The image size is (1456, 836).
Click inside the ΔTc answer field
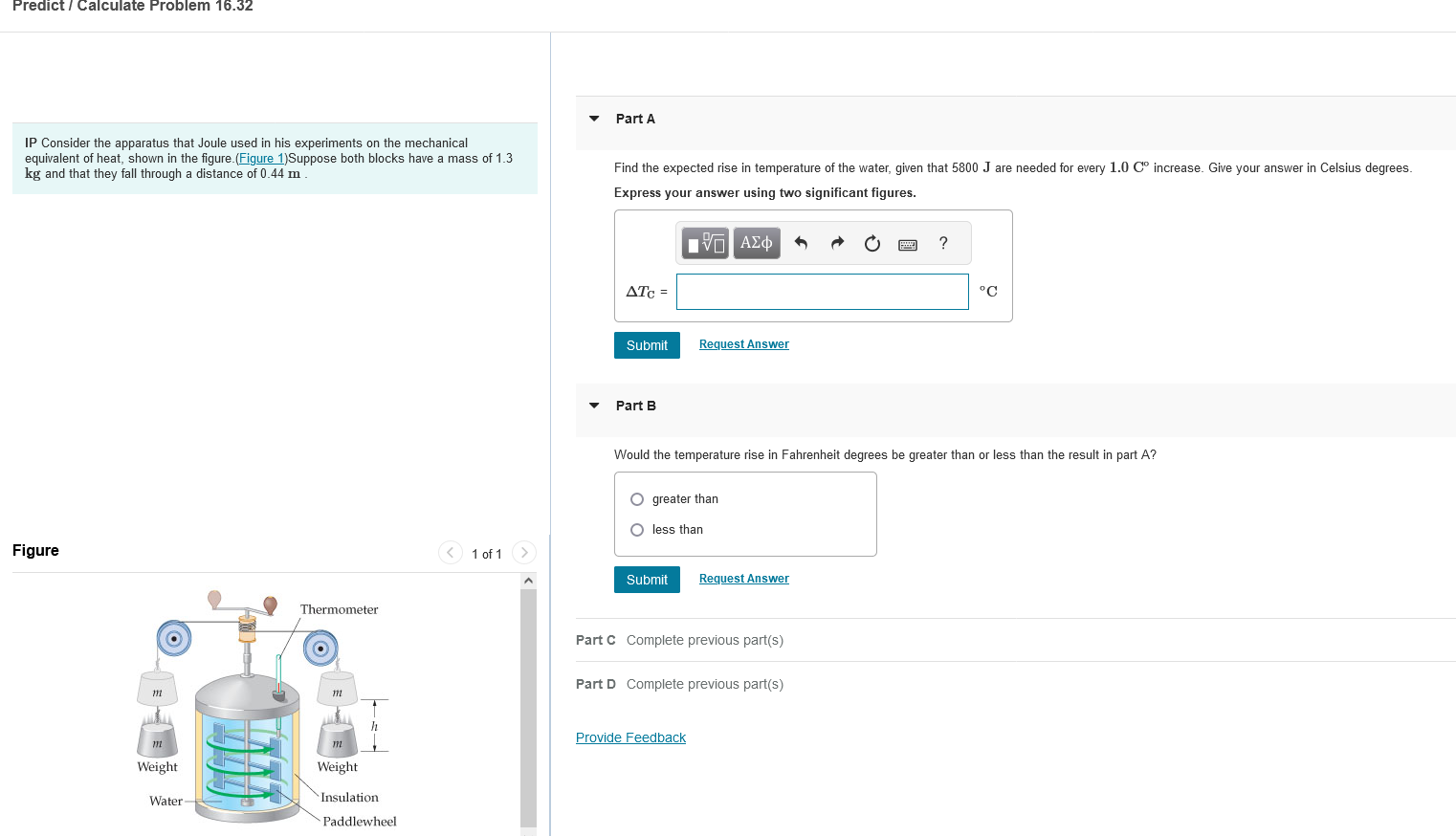tap(822, 291)
